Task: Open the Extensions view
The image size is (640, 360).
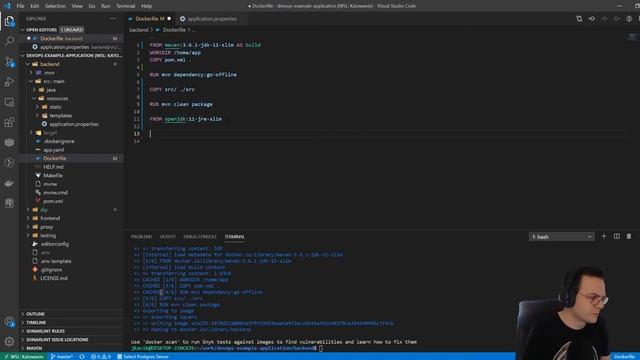Action: pyautogui.click(x=9, y=122)
